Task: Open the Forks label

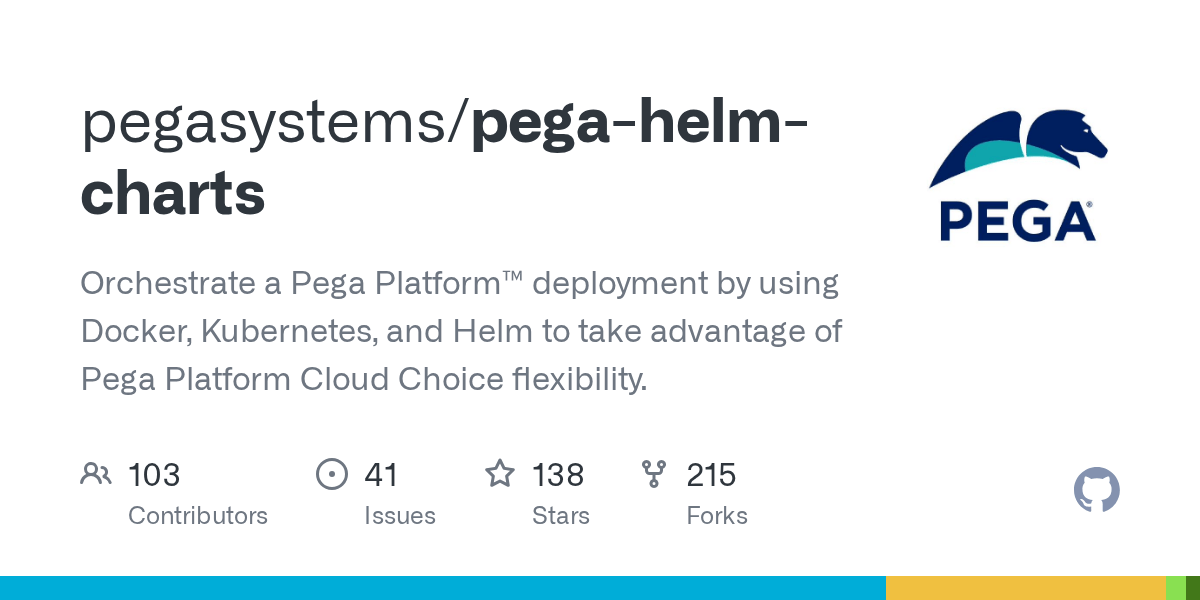Action: pyautogui.click(x=717, y=516)
